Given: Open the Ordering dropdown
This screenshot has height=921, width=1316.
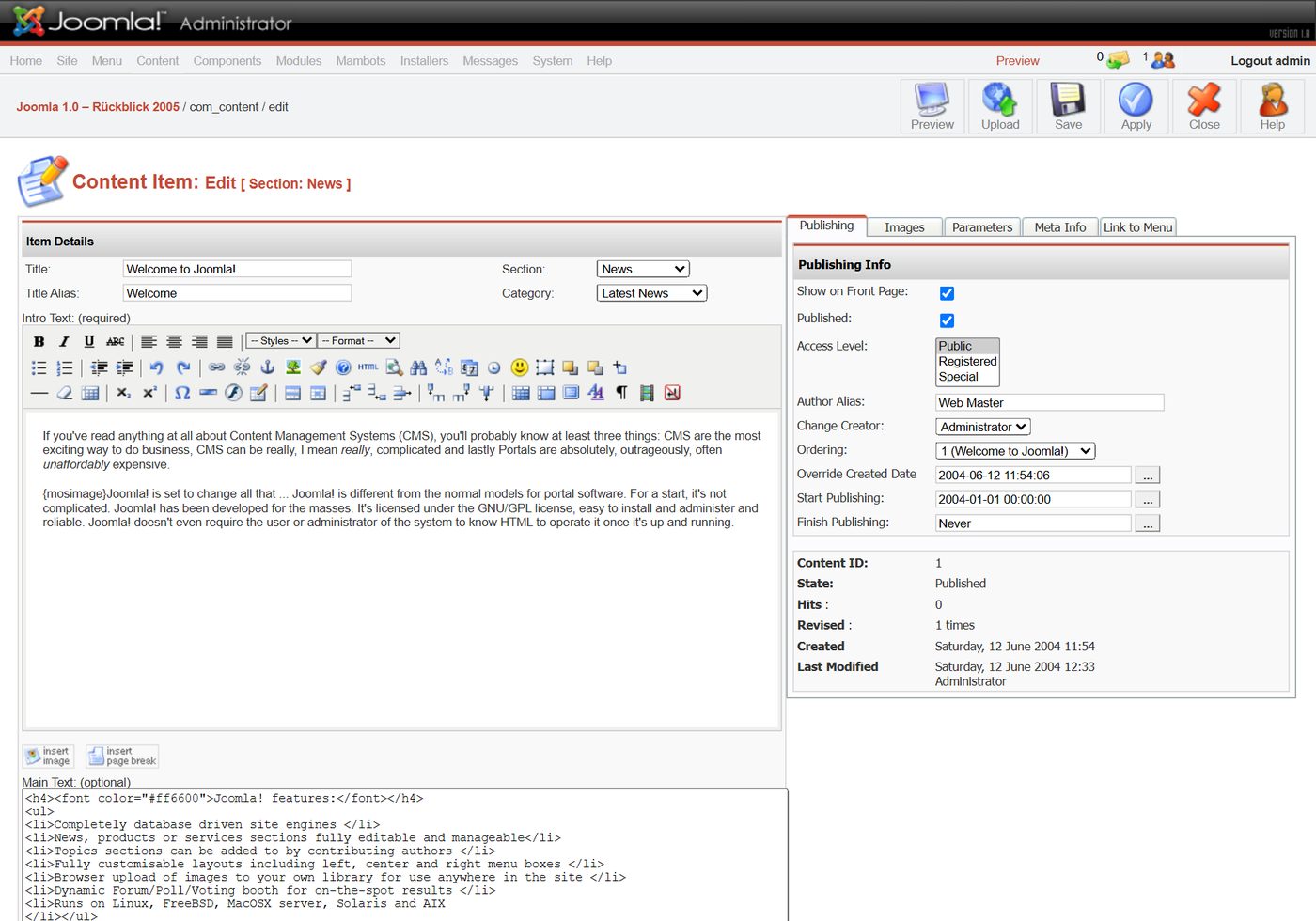Looking at the screenshot, I should [x=1015, y=451].
